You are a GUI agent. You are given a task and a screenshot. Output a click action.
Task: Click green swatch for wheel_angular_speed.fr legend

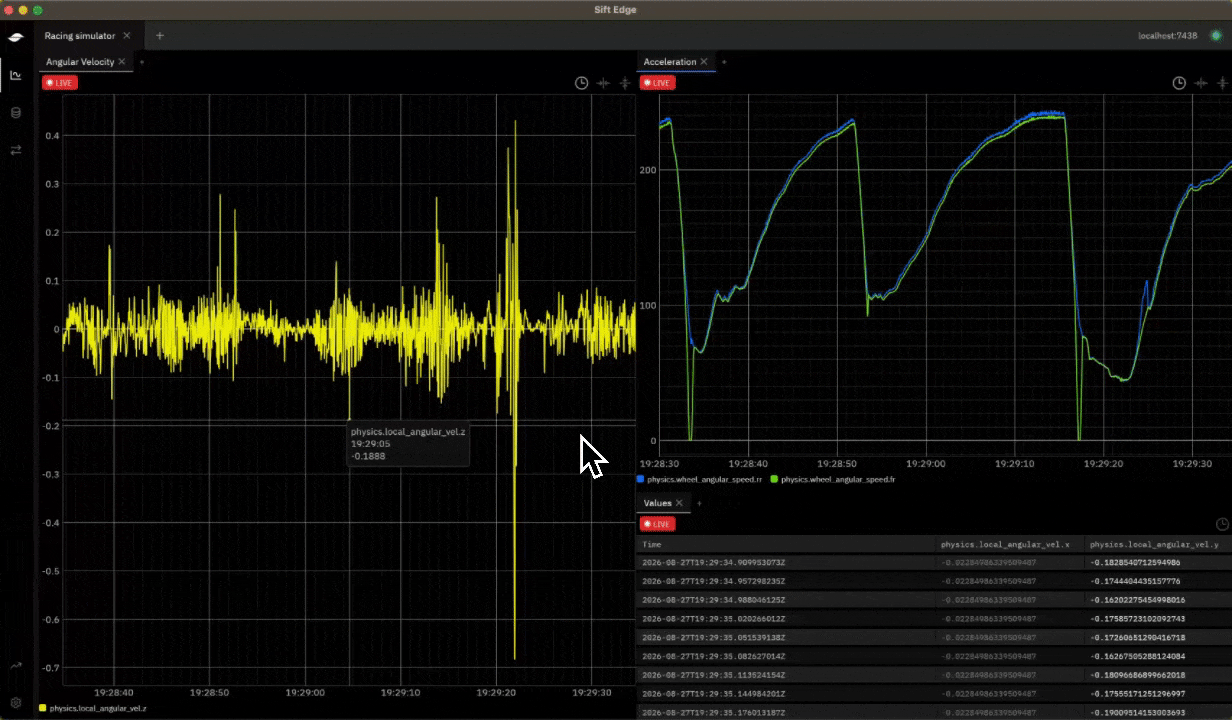pos(775,480)
